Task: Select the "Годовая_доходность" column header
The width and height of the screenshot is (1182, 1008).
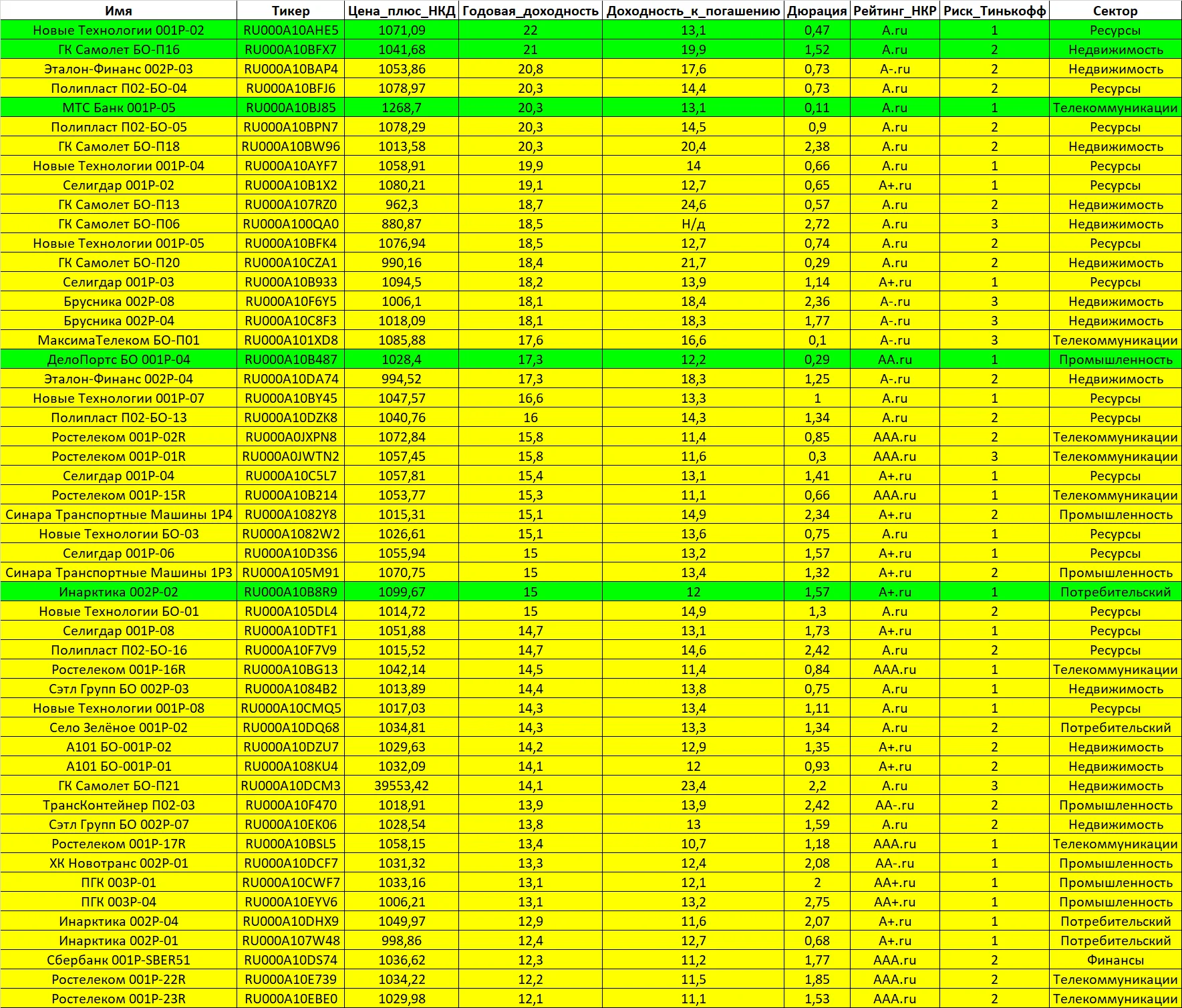Action: [531, 11]
